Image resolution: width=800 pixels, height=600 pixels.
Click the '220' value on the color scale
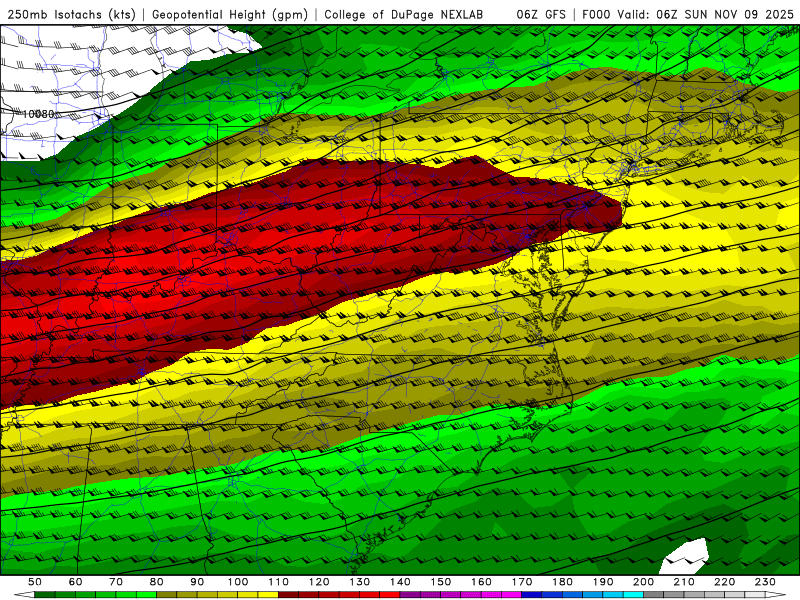tap(724, 582)
